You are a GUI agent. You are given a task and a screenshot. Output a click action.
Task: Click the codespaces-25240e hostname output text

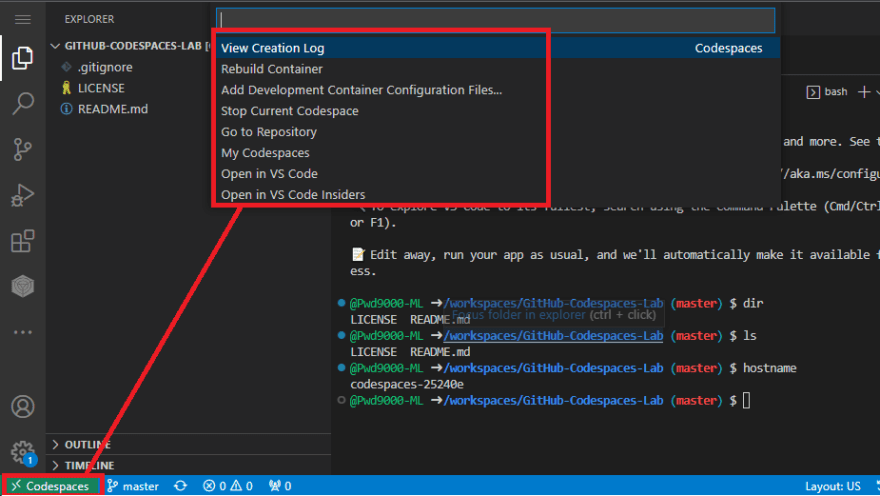pos(407,384)
